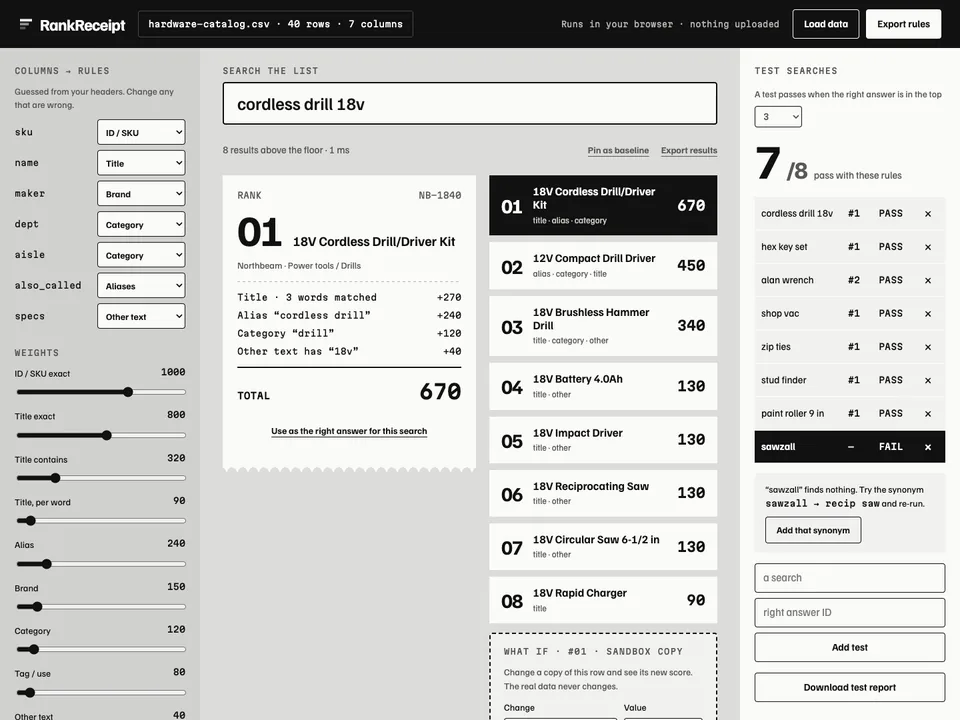Viewport: 960px width, 720px height.
Task: Select the 'sawzall' failing test row
Action: pyautogui.click(x=849, y=447)
